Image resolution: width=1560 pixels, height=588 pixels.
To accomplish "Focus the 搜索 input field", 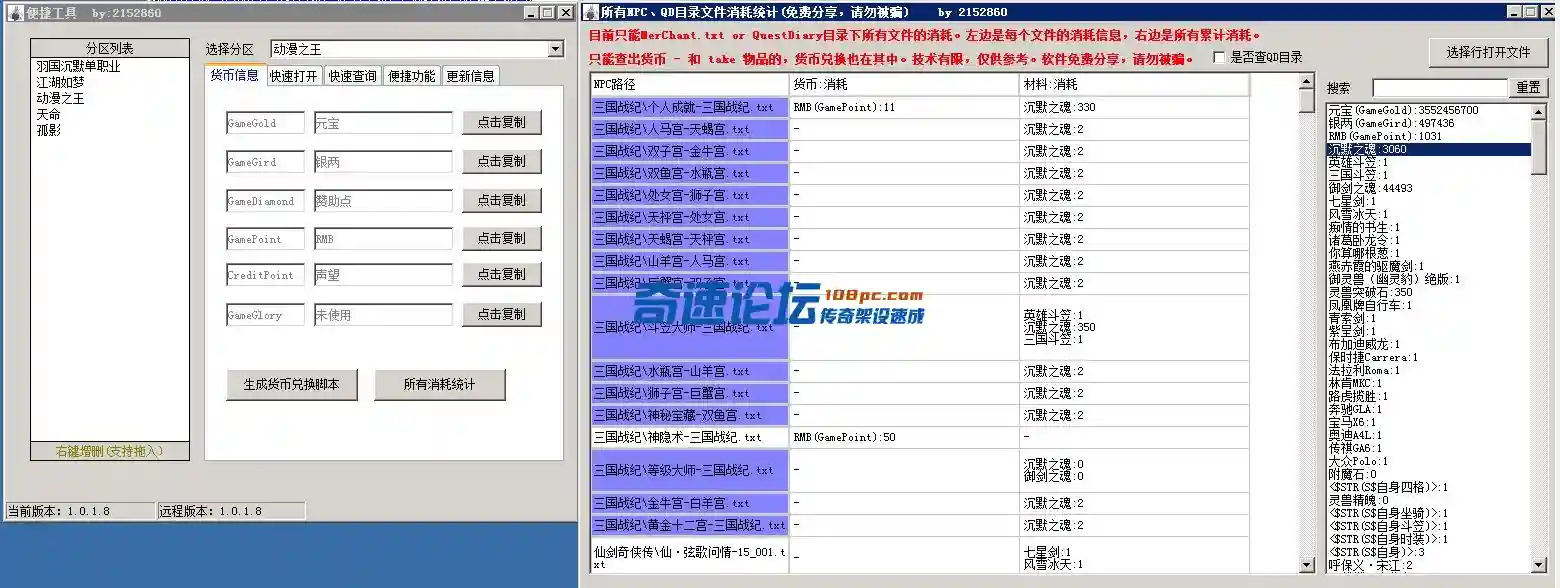I will tap(1439, 88).
